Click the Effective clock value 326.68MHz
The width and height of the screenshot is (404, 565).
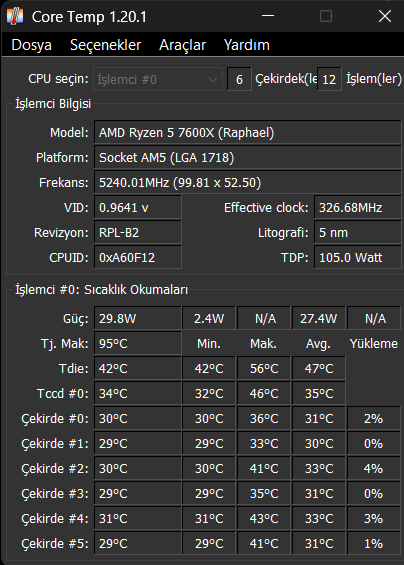click(358, 208)
